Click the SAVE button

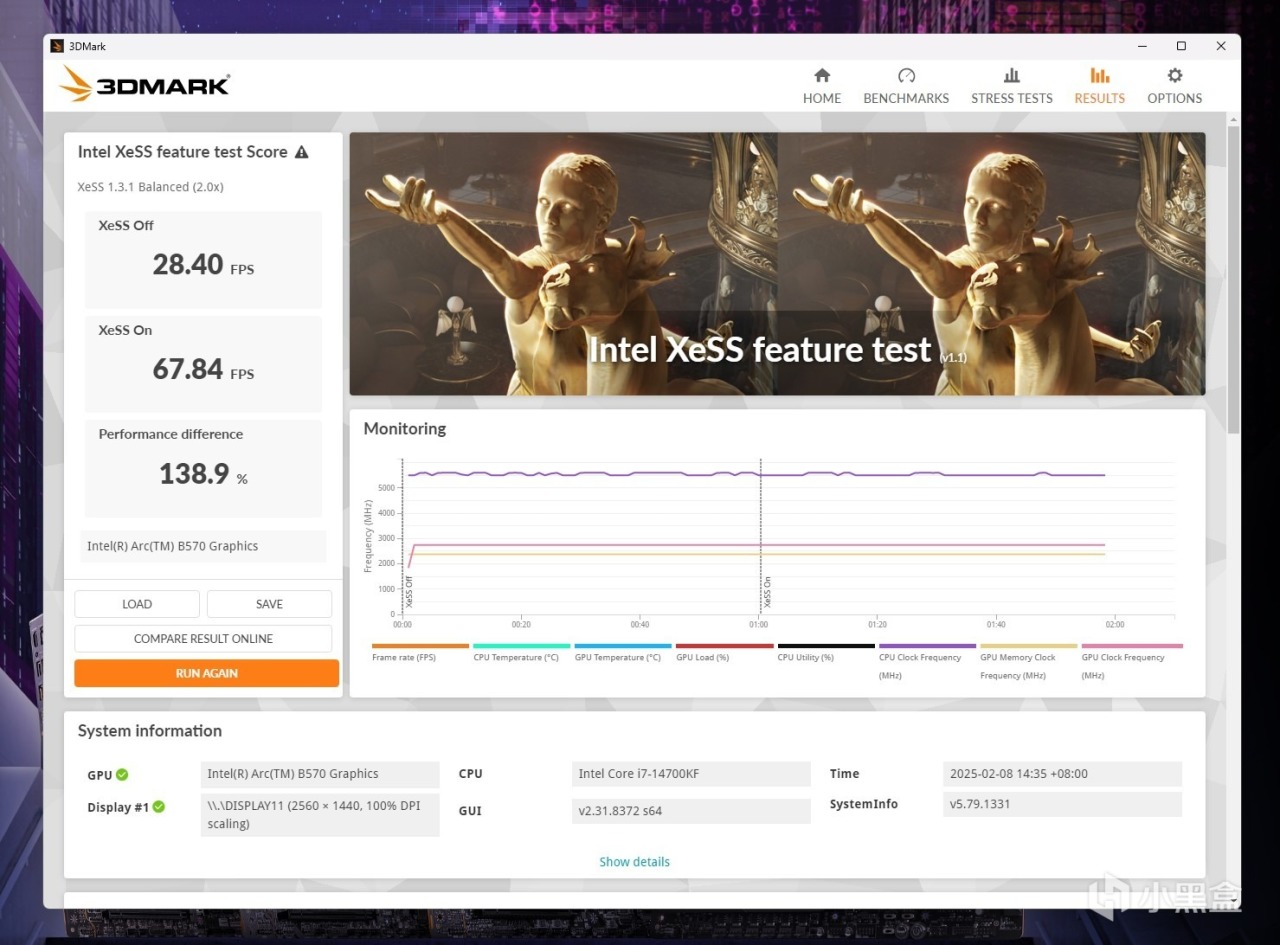[x=269, y=604]
